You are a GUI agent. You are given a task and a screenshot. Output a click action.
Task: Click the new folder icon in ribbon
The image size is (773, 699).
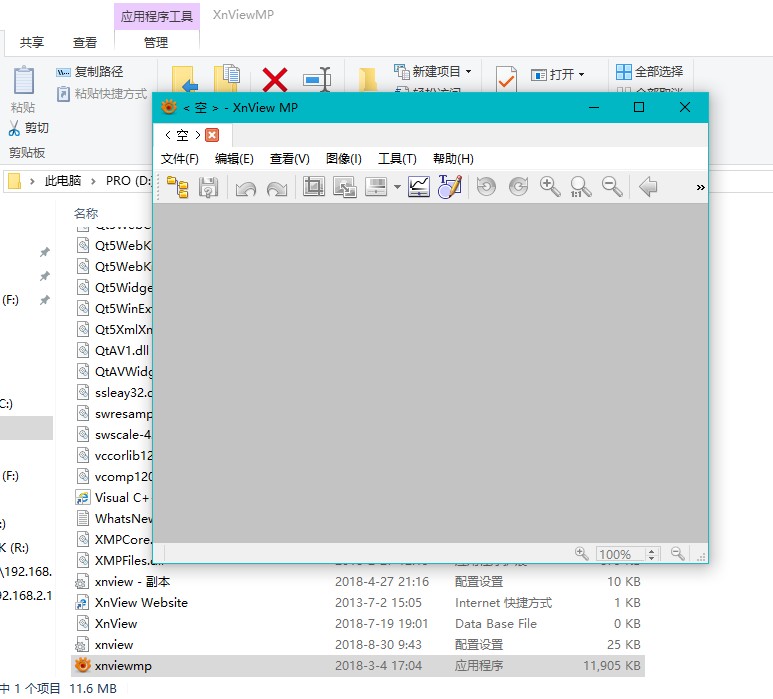click(x=368, y=79)
